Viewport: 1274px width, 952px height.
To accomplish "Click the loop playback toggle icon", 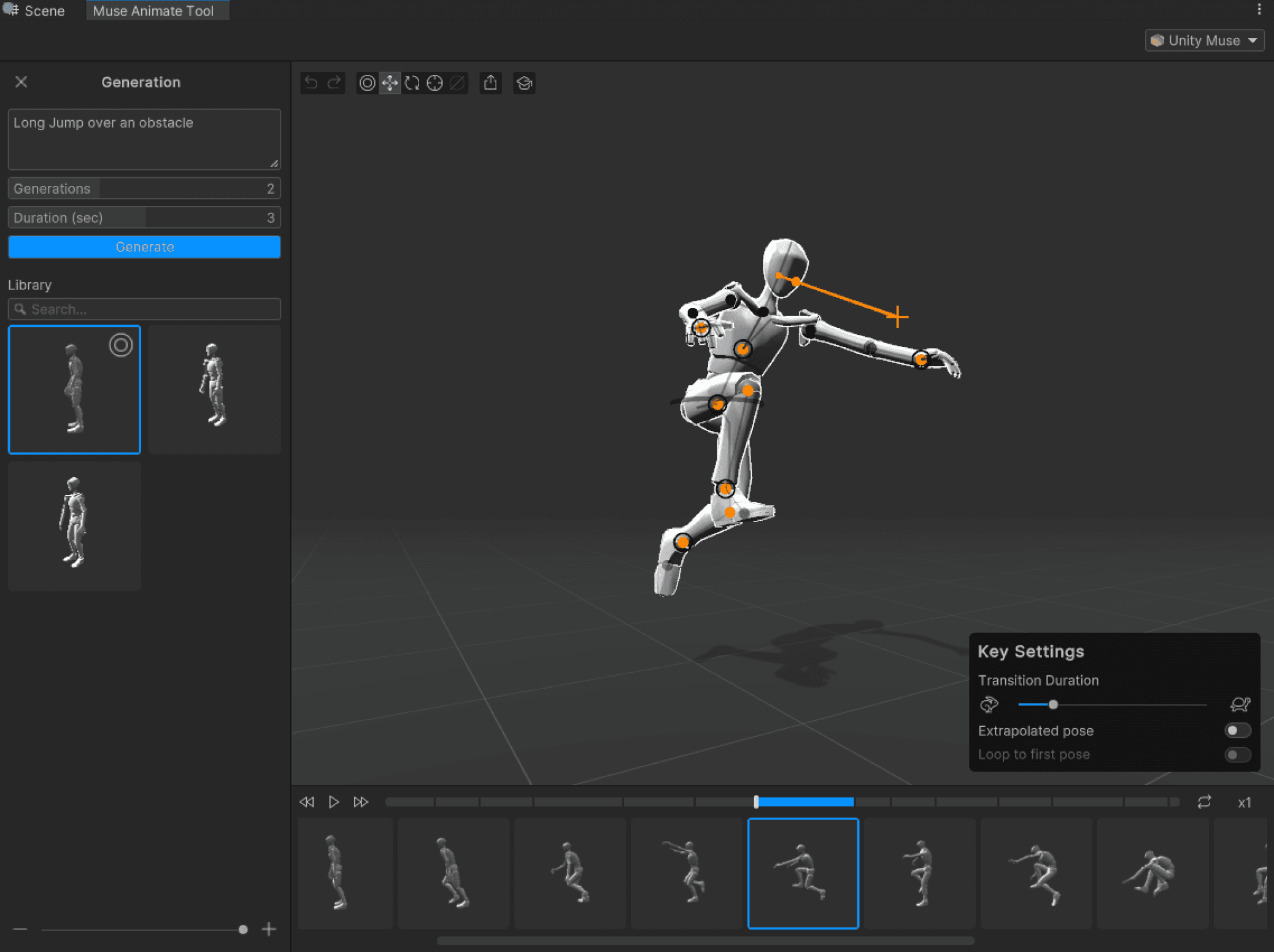I will [x=1205, y=801].
